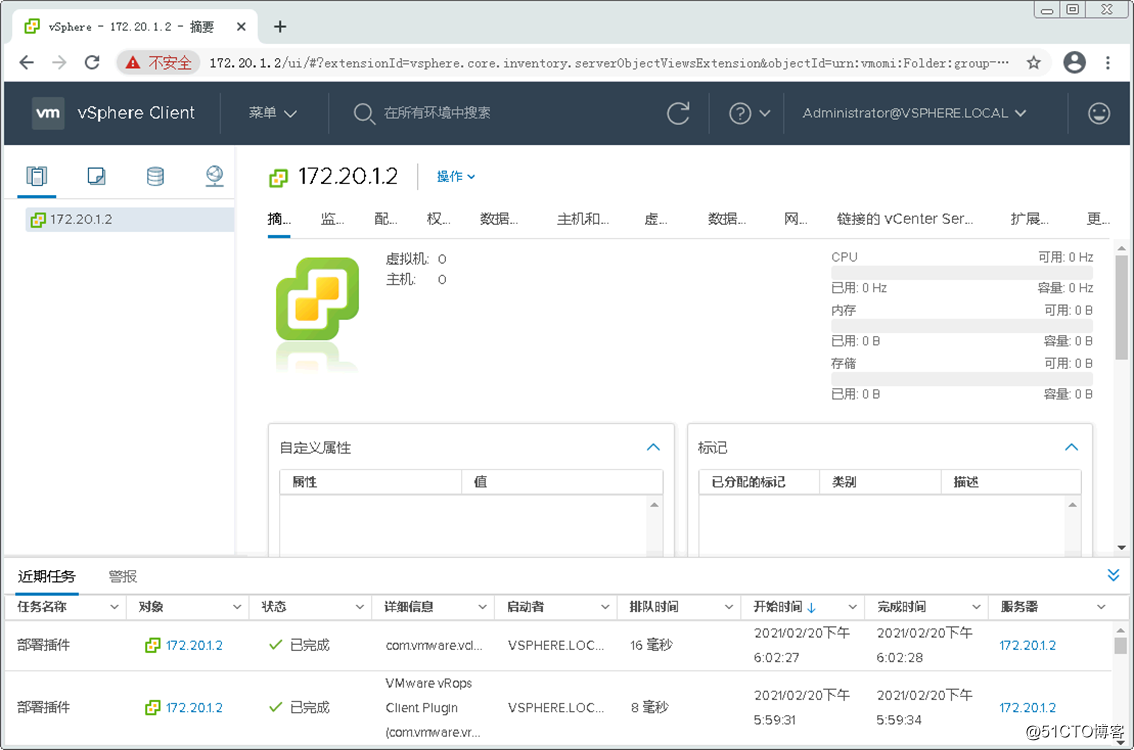Screen dimensions: 1134x750
Task: Open 172.20.1.2 object link in second task row
Action: click(194, 707)
